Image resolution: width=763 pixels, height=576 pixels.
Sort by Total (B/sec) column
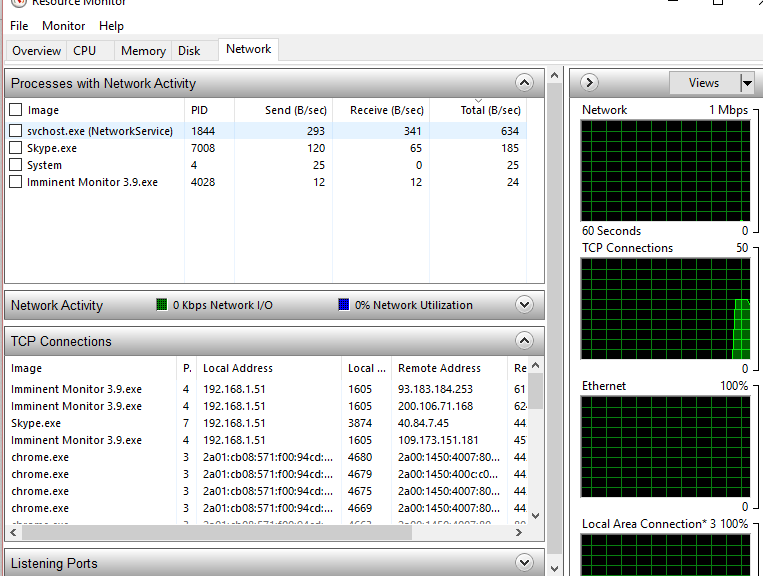[478, 110]
